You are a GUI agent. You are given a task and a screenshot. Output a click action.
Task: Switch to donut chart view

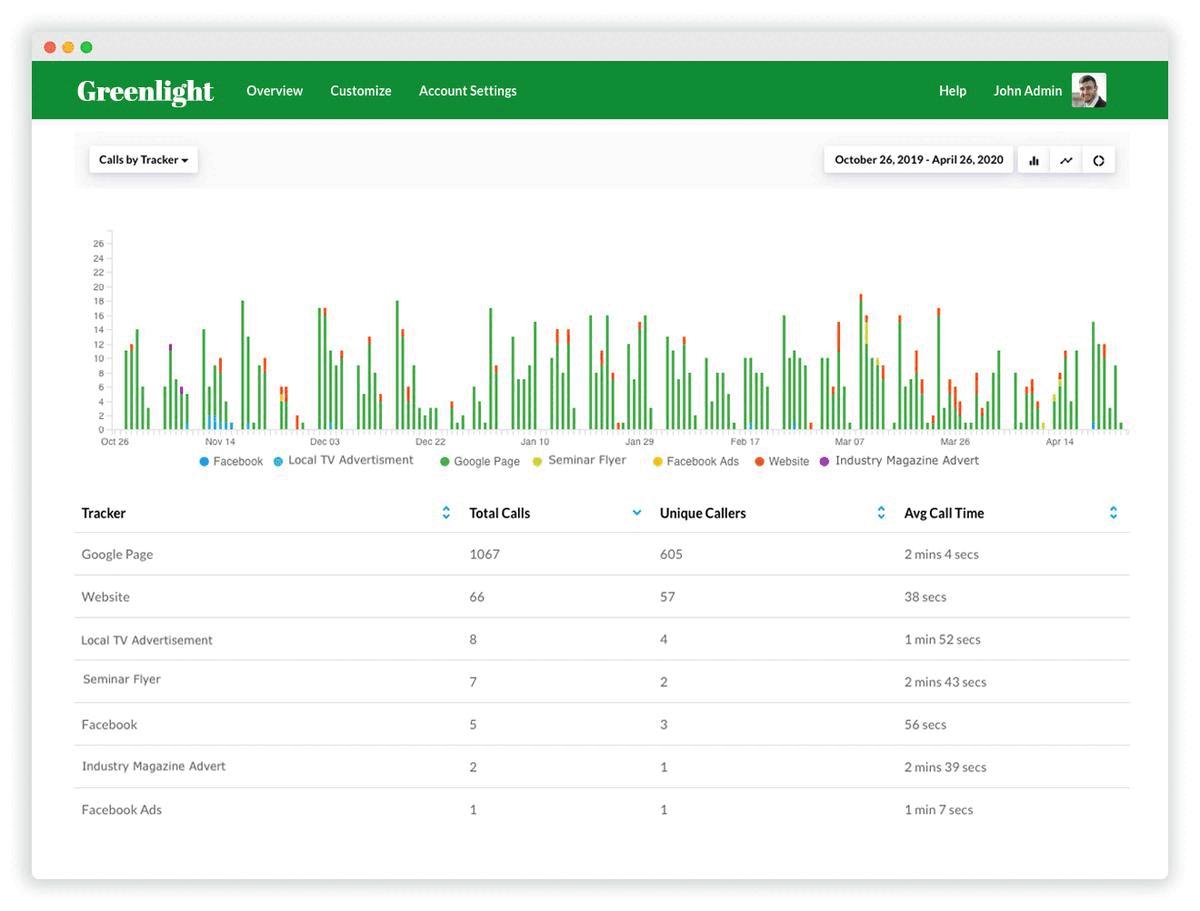[1098, 160]
